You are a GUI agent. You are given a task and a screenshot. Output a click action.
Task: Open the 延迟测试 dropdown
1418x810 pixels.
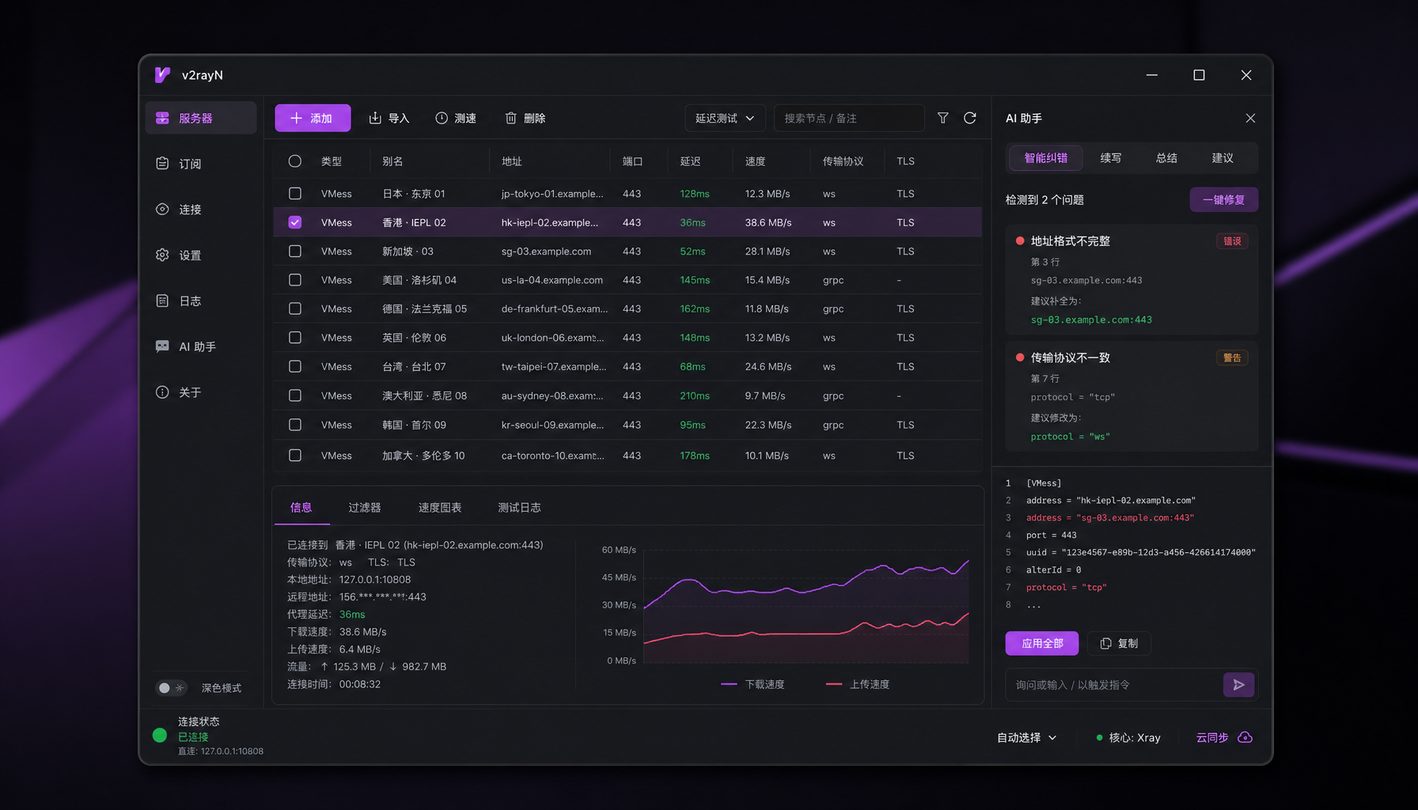coord(726,118)
